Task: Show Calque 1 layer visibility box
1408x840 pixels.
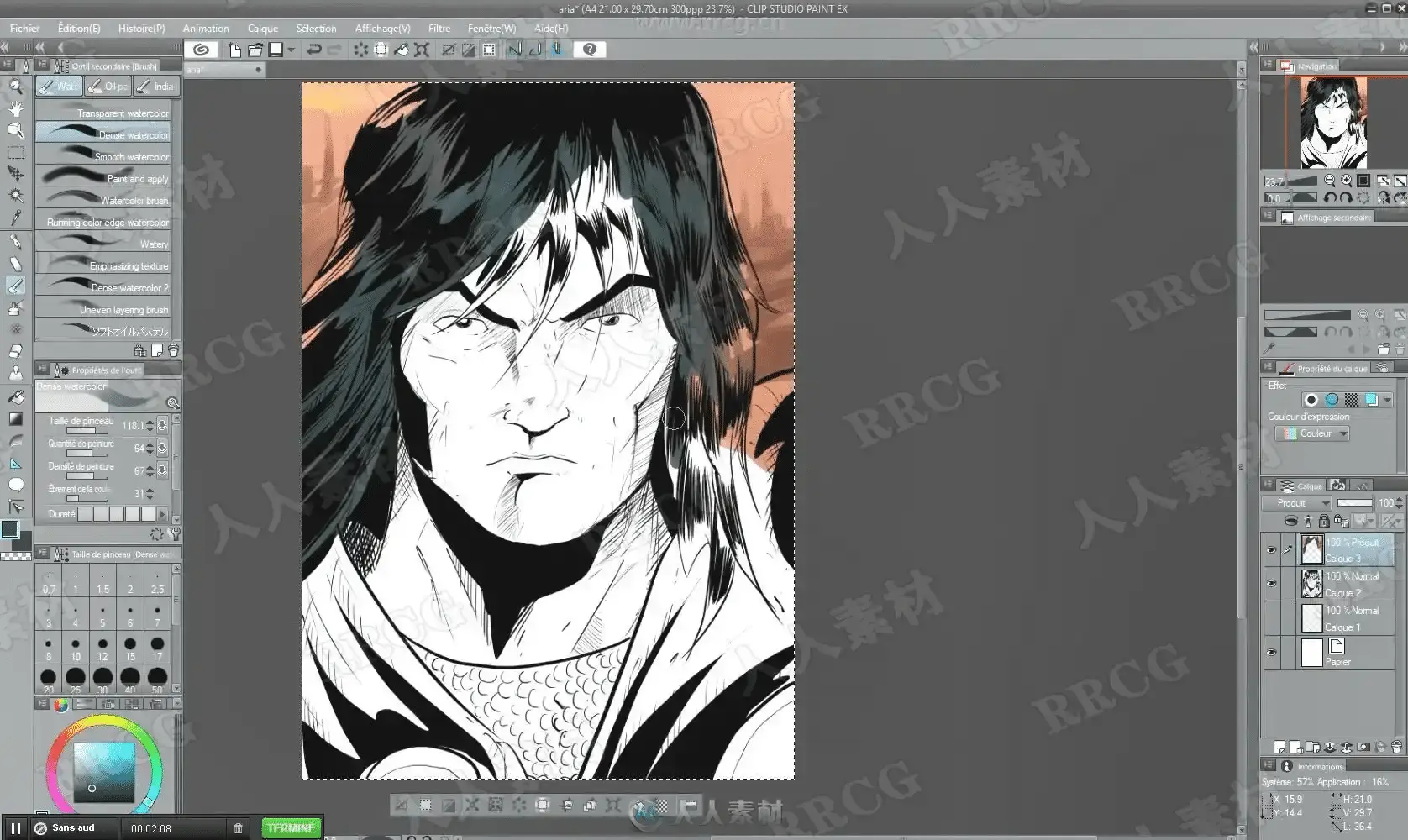Action: [1271, 618]
